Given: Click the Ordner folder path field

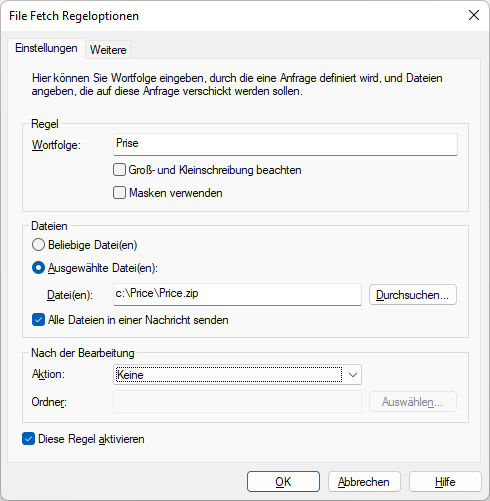Looking at the screenshot, I should pos(237,402).
